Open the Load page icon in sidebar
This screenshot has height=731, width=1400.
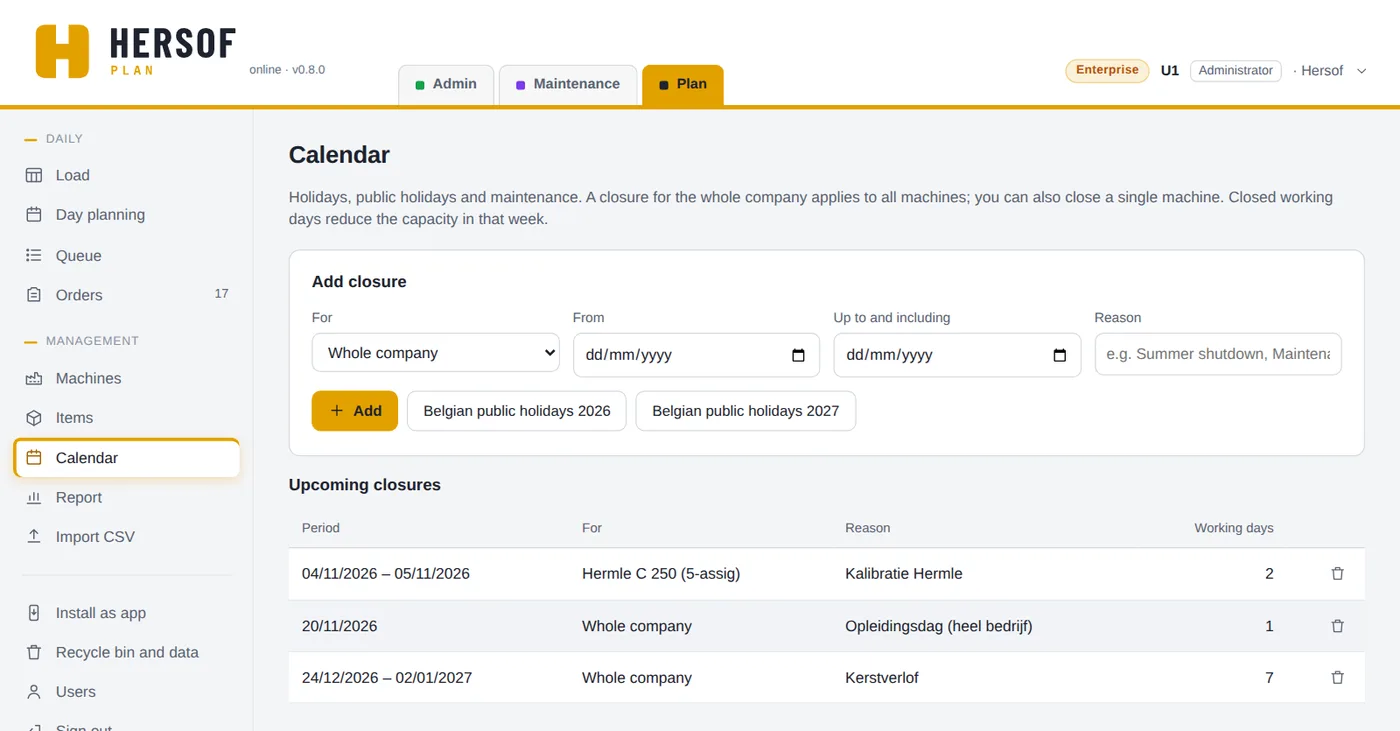click(x=34, y=175)
